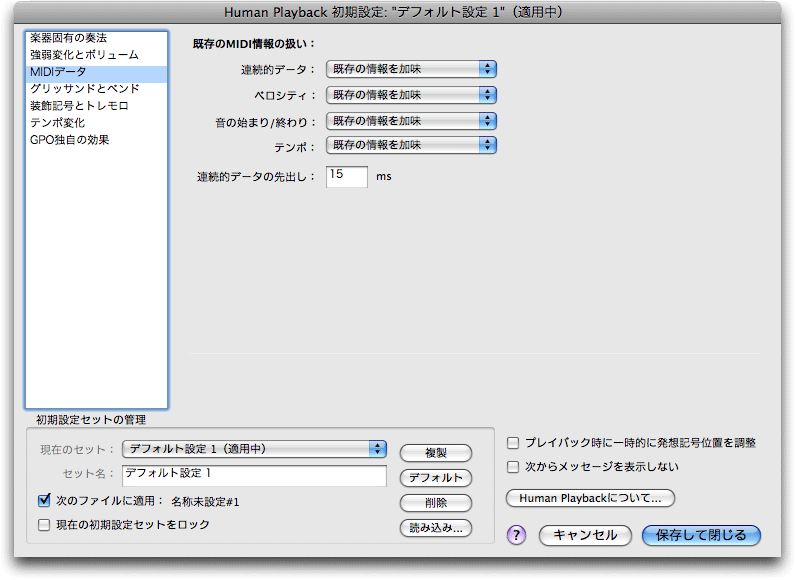This screenshot has height=580, width=795.
Task: Select 装飾記号とトレモロ category
Action: pos(96,106)
